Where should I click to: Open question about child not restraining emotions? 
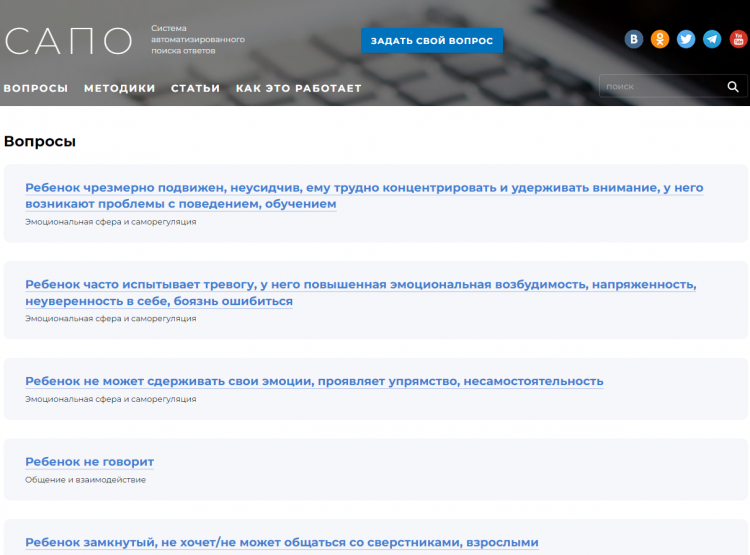[314, 381]
